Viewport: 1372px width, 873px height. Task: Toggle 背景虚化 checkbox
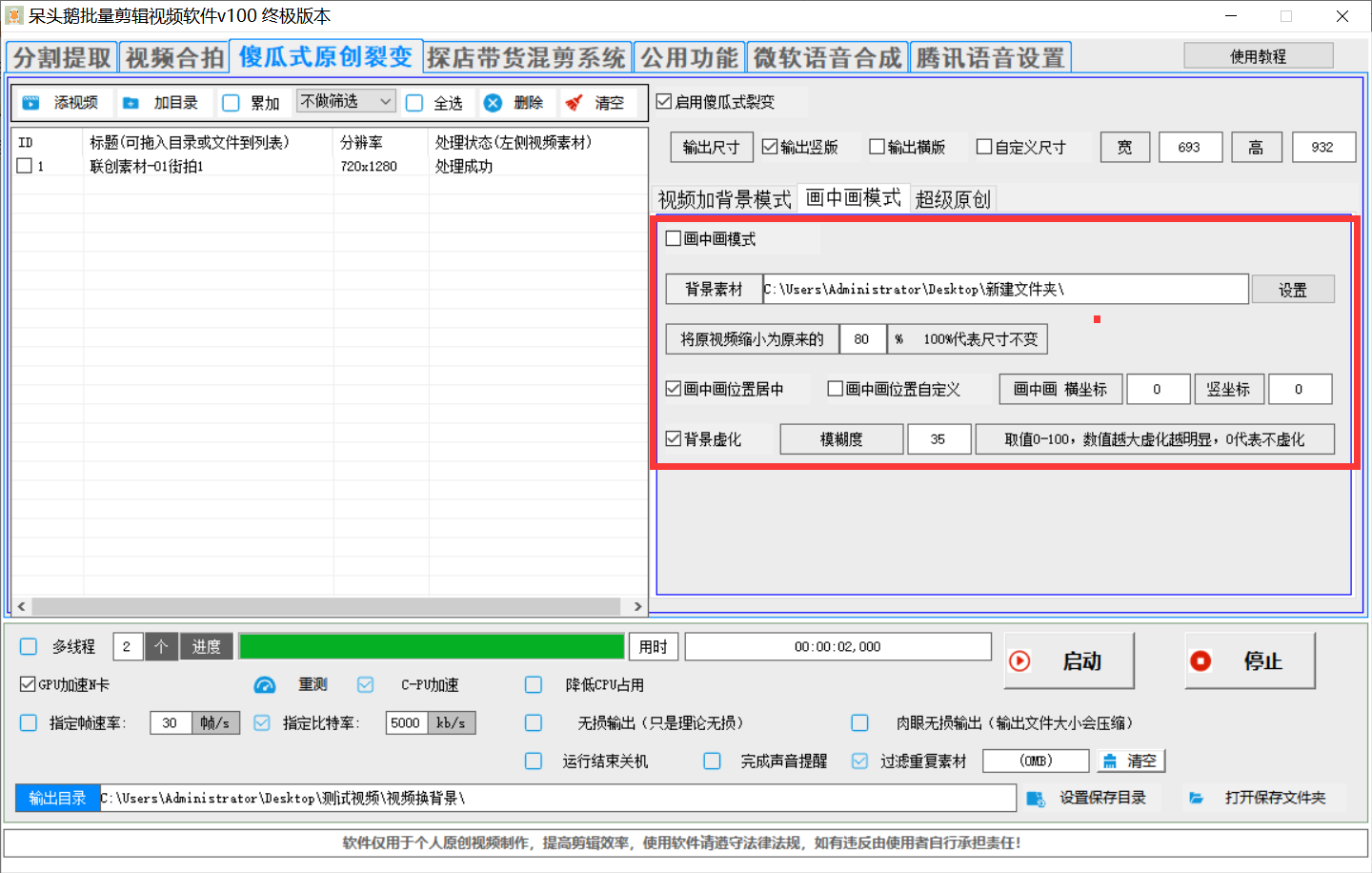point(674,438)
